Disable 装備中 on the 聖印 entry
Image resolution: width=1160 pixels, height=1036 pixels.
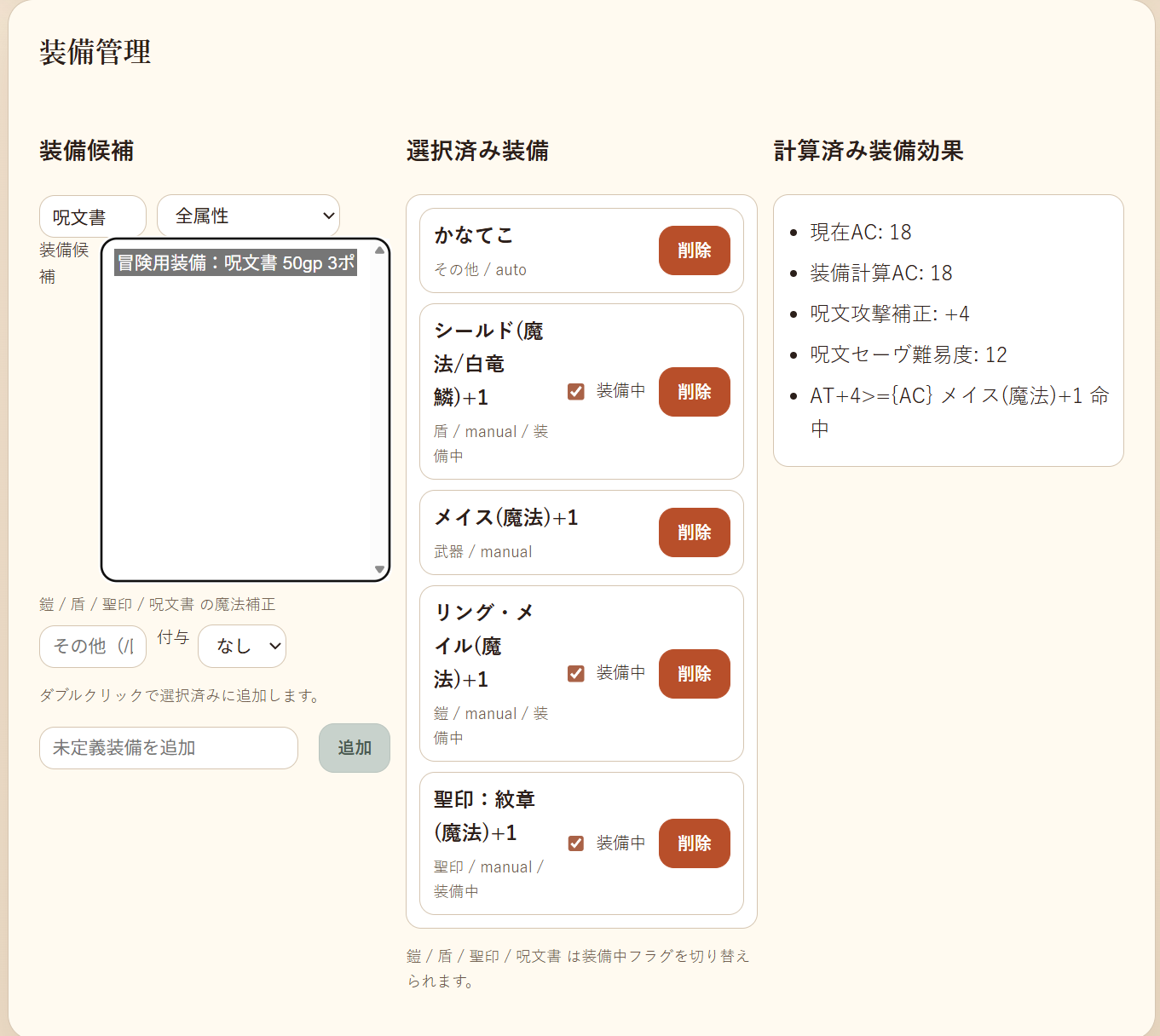[x=576, y=843]
